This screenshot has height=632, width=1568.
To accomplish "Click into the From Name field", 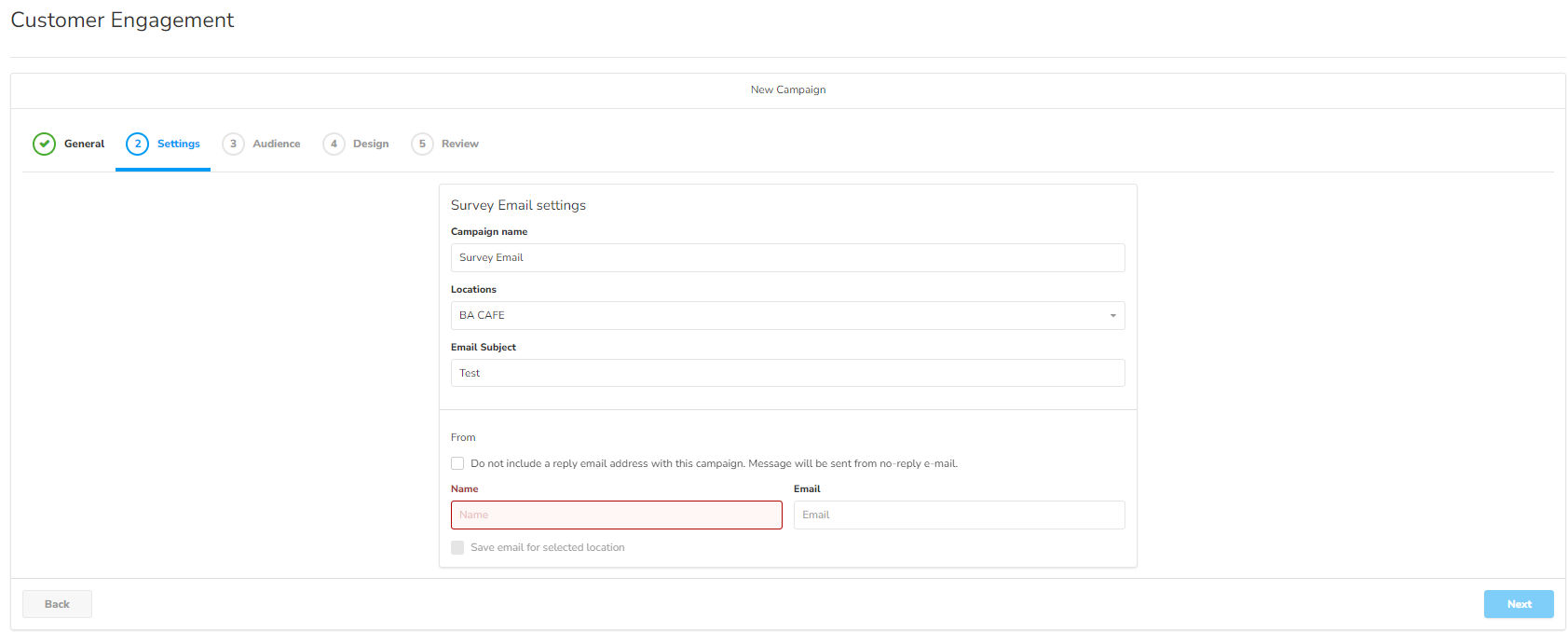I will pos(616,515).
